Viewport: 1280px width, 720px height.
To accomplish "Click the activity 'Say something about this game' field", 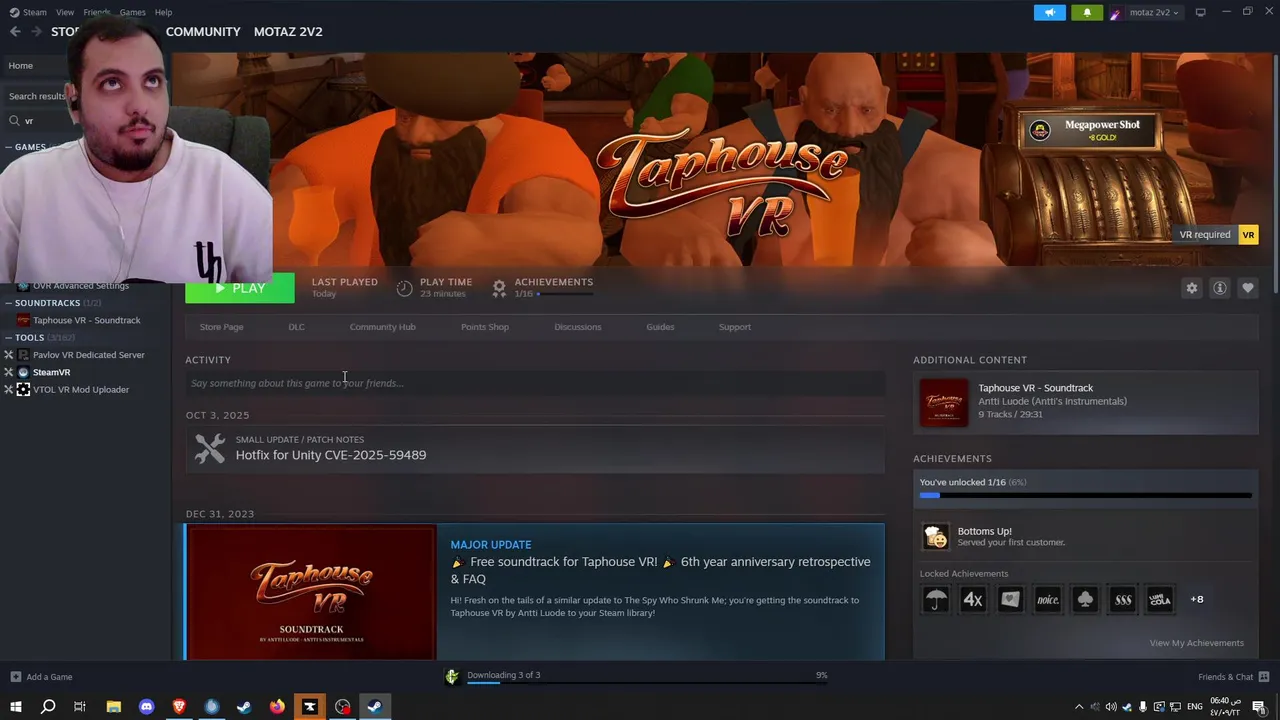I will 535,383.
